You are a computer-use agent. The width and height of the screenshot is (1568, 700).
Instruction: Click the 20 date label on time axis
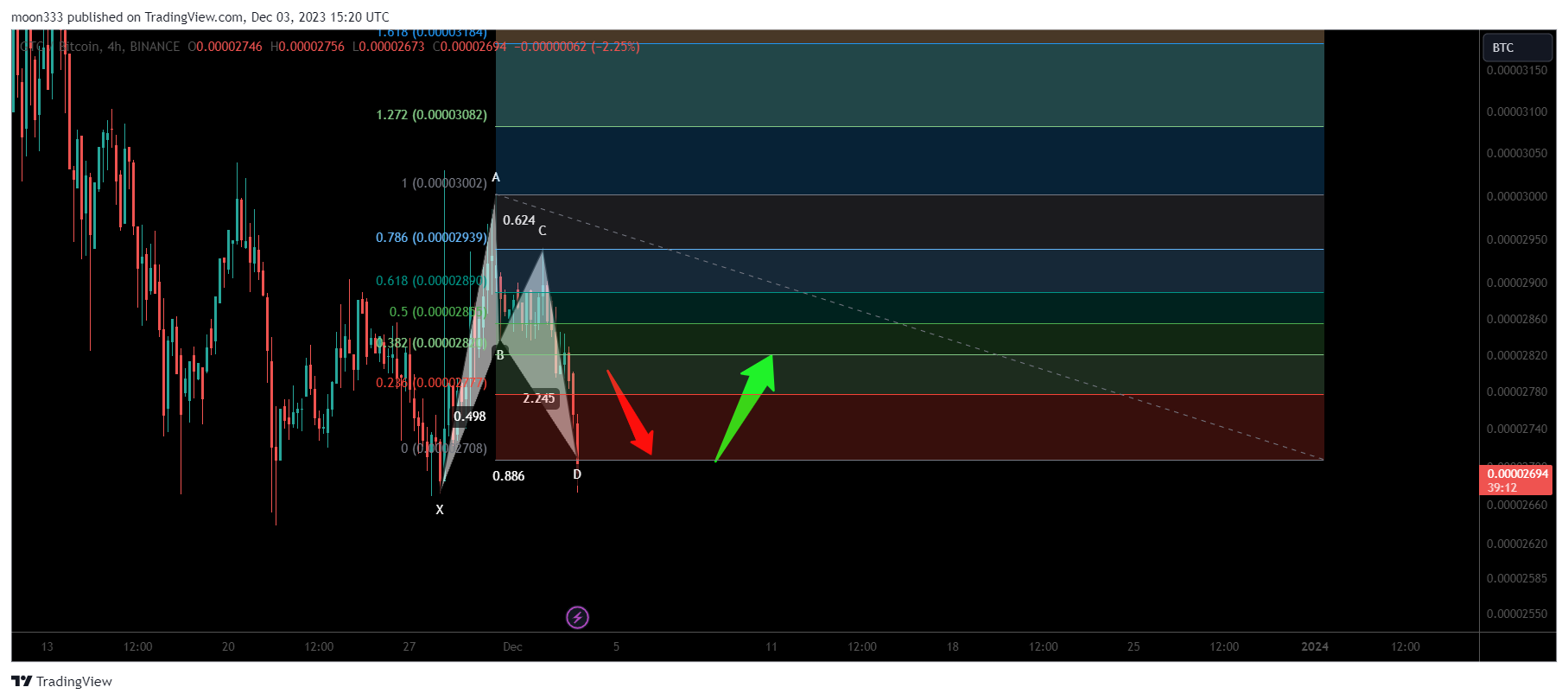228,646
